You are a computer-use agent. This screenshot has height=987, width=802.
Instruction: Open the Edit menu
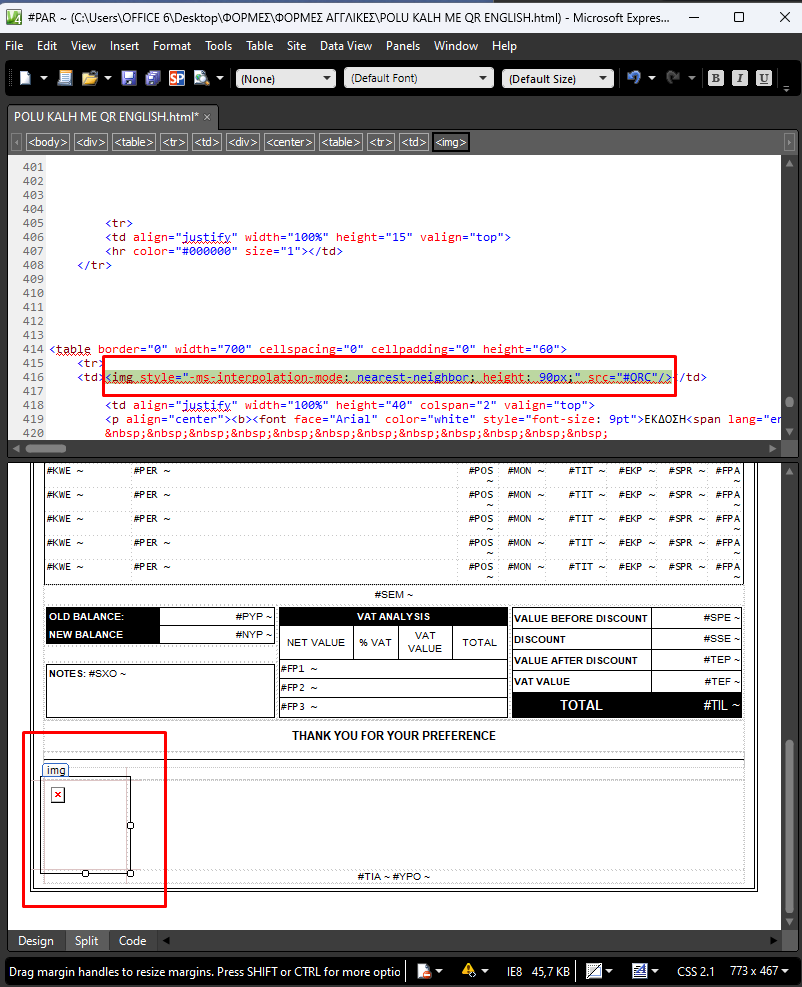pyautogui.click(x=47, y=46)
